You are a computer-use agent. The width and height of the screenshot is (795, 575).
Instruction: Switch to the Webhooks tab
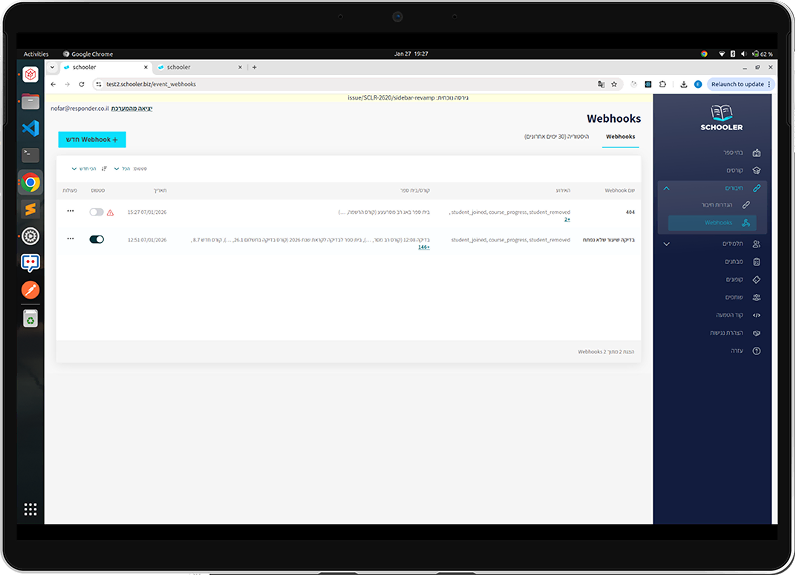coord(621,137)
